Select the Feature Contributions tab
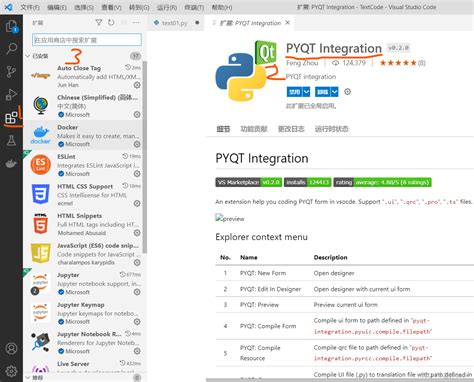The image size is (474, 382). click(254, 129)
